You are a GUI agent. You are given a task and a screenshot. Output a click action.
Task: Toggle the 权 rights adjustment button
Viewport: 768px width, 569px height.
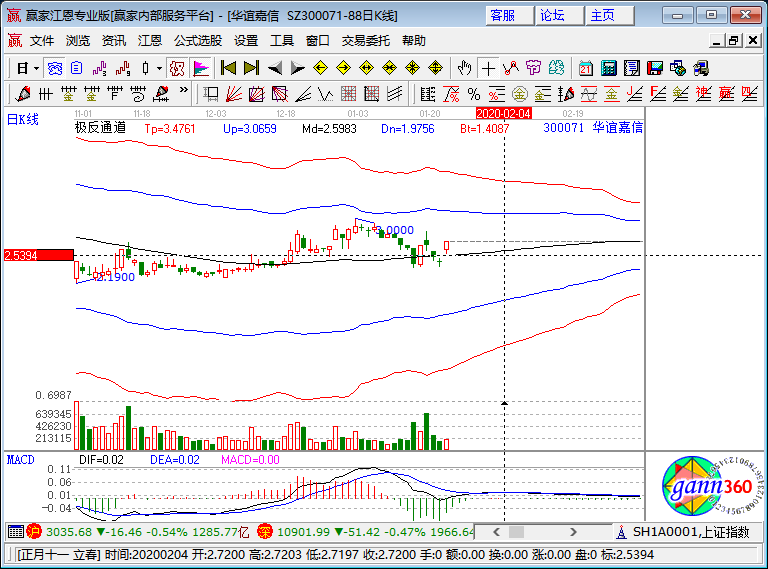pos(177,68)
